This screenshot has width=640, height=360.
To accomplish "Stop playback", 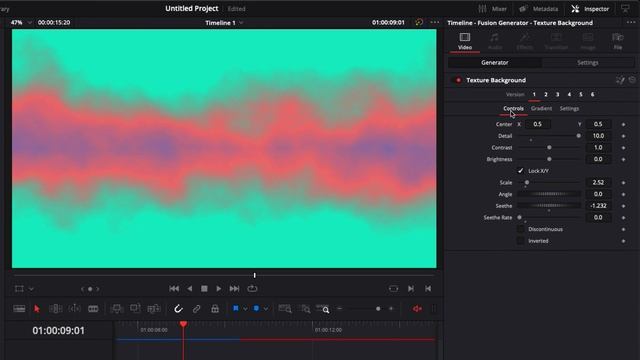I will [204, 289].
